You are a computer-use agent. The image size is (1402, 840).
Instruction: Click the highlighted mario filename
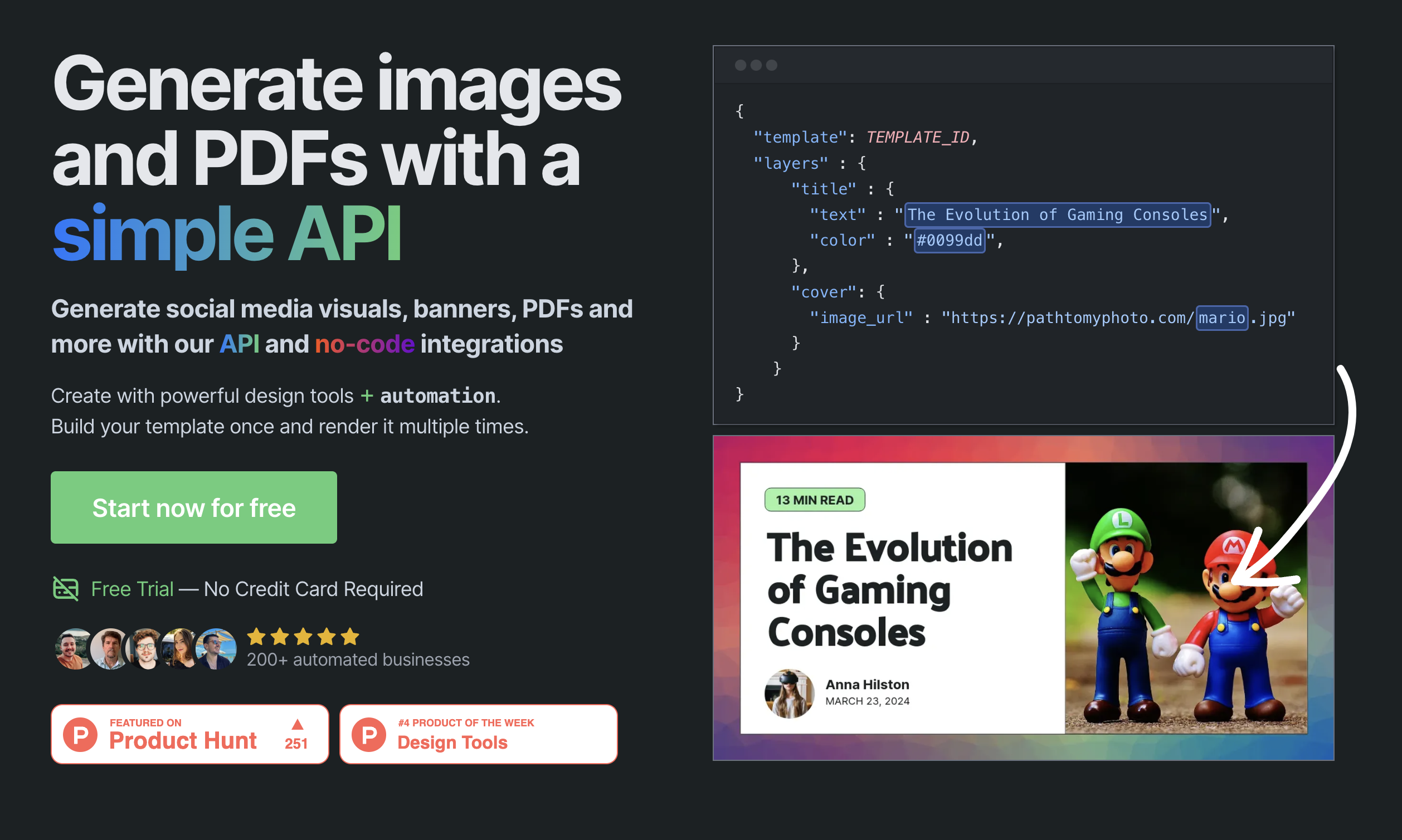[x=1221, y=318]
